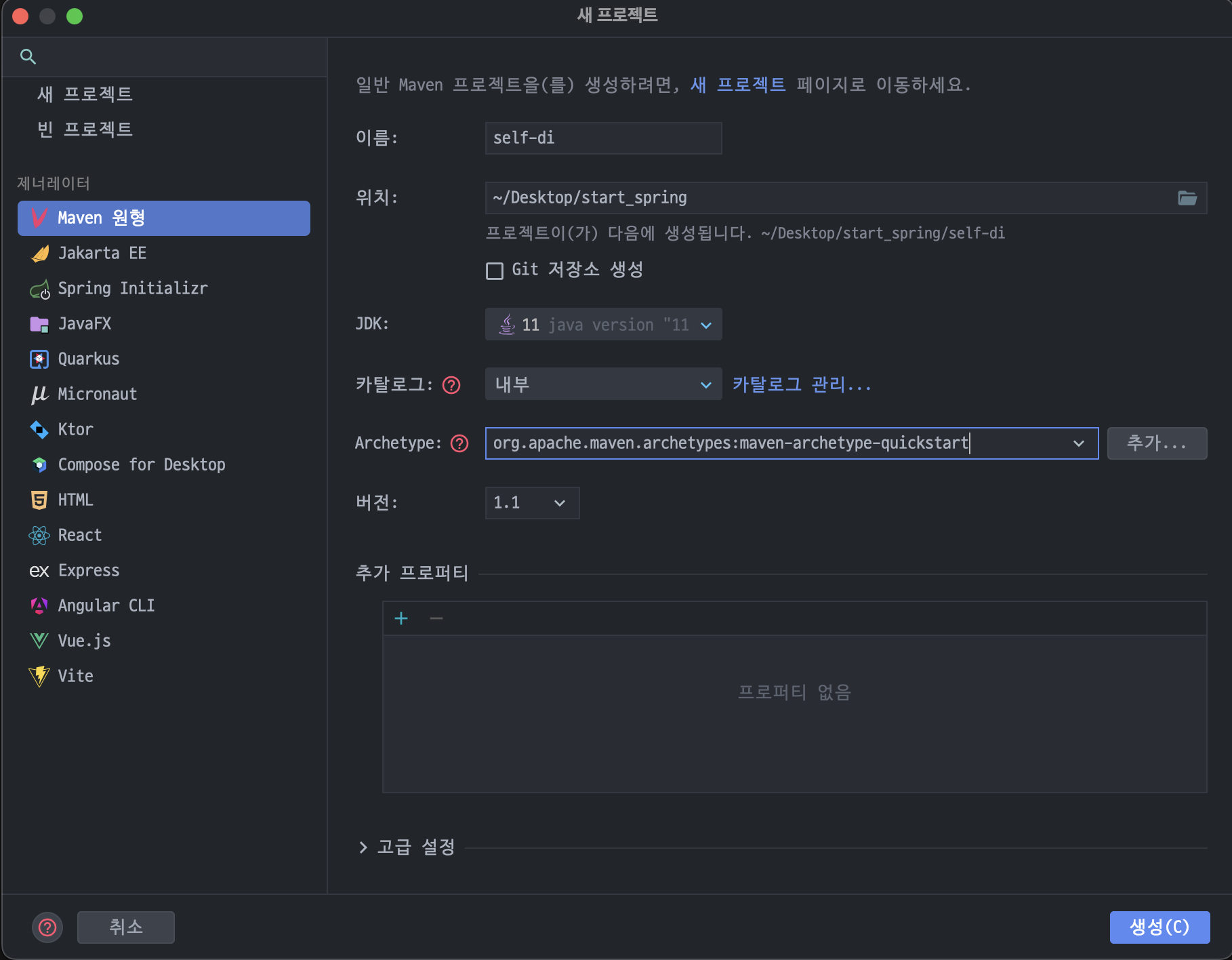
Task: Click the HTML5 shield icon
Action: tap(39, 500)
